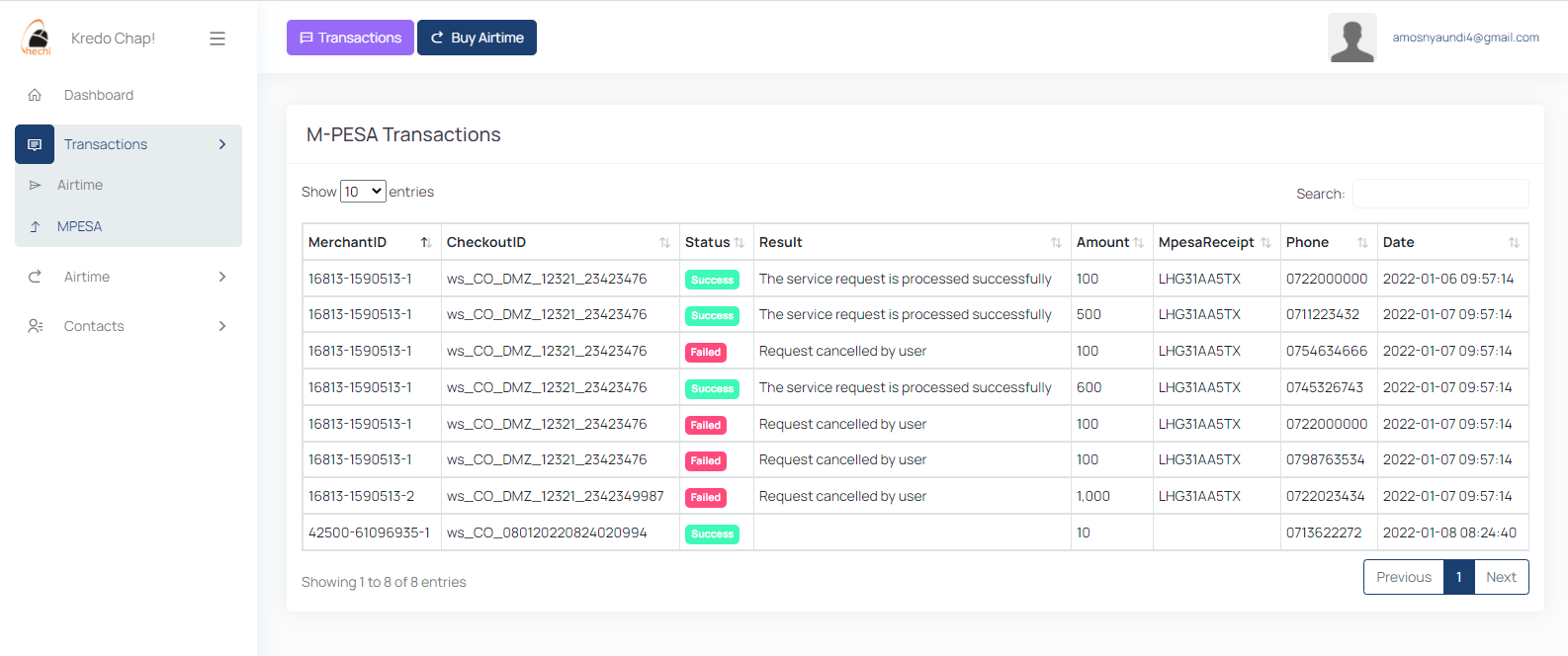Click Showing 1 to 8 of 8 entries
Screen dimensions: 1568x656
384,582
